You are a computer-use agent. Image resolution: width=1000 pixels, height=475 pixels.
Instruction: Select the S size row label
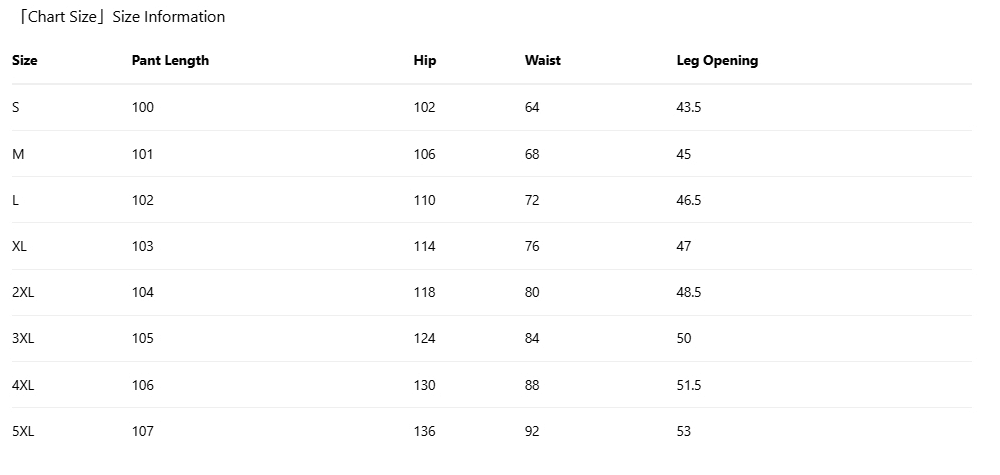point(16,107)
